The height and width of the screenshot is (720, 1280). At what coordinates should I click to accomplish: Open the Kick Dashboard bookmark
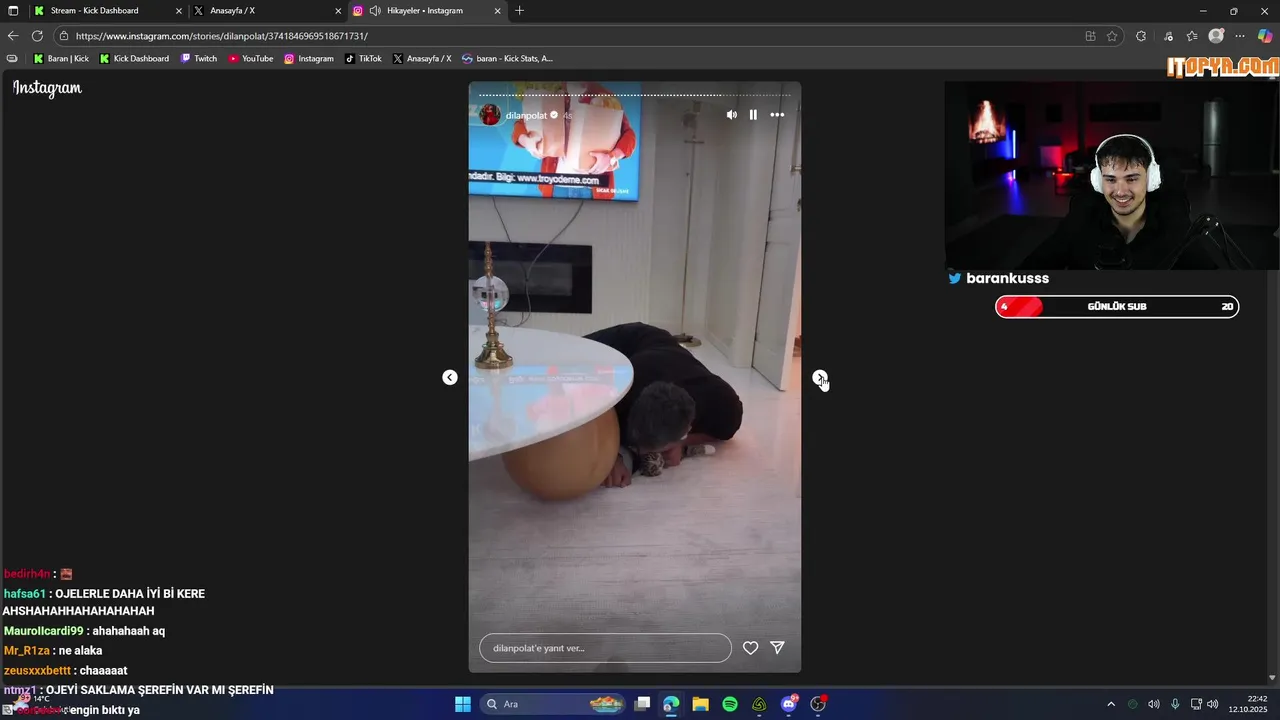(x=134, y=59)
